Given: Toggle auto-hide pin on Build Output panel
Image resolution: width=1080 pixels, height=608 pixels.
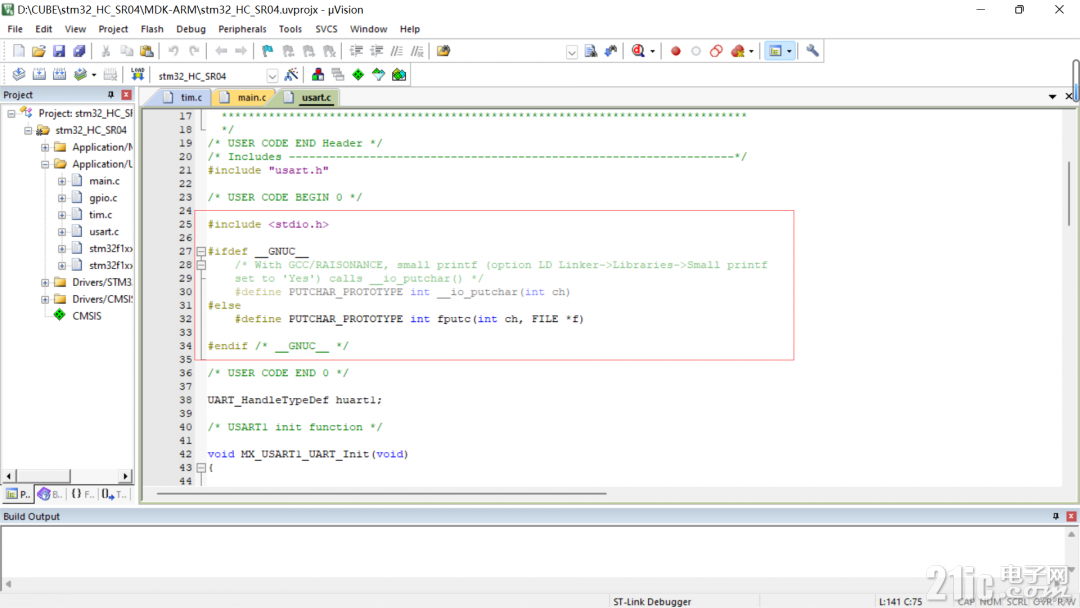Looking at the screenshot, I should (1056, 516).
